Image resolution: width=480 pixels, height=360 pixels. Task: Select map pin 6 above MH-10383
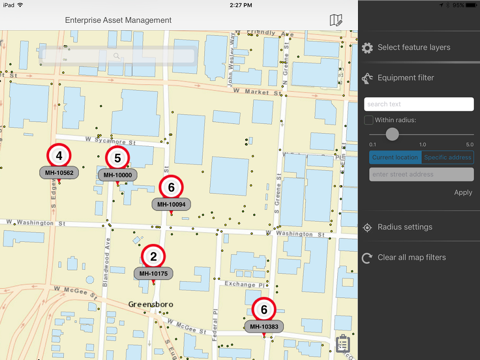(x=264, y=309)
